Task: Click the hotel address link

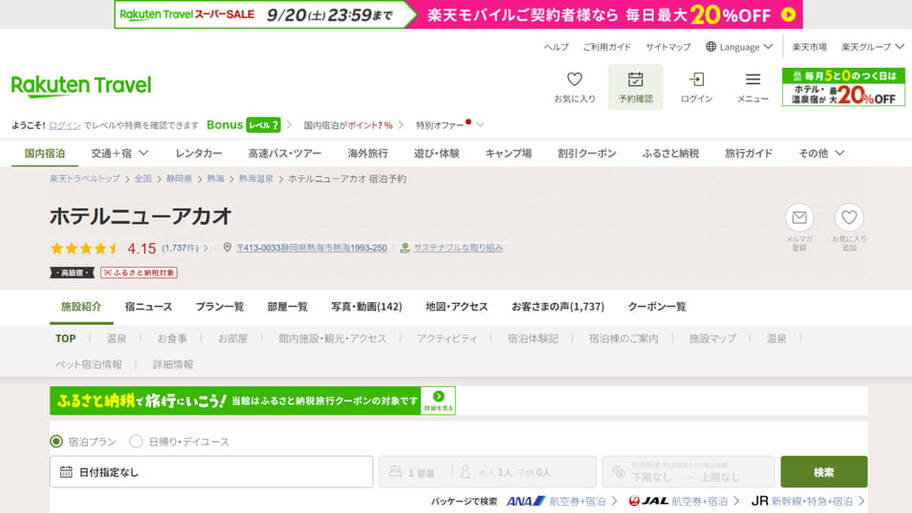Action: click(x=311, y=248)
